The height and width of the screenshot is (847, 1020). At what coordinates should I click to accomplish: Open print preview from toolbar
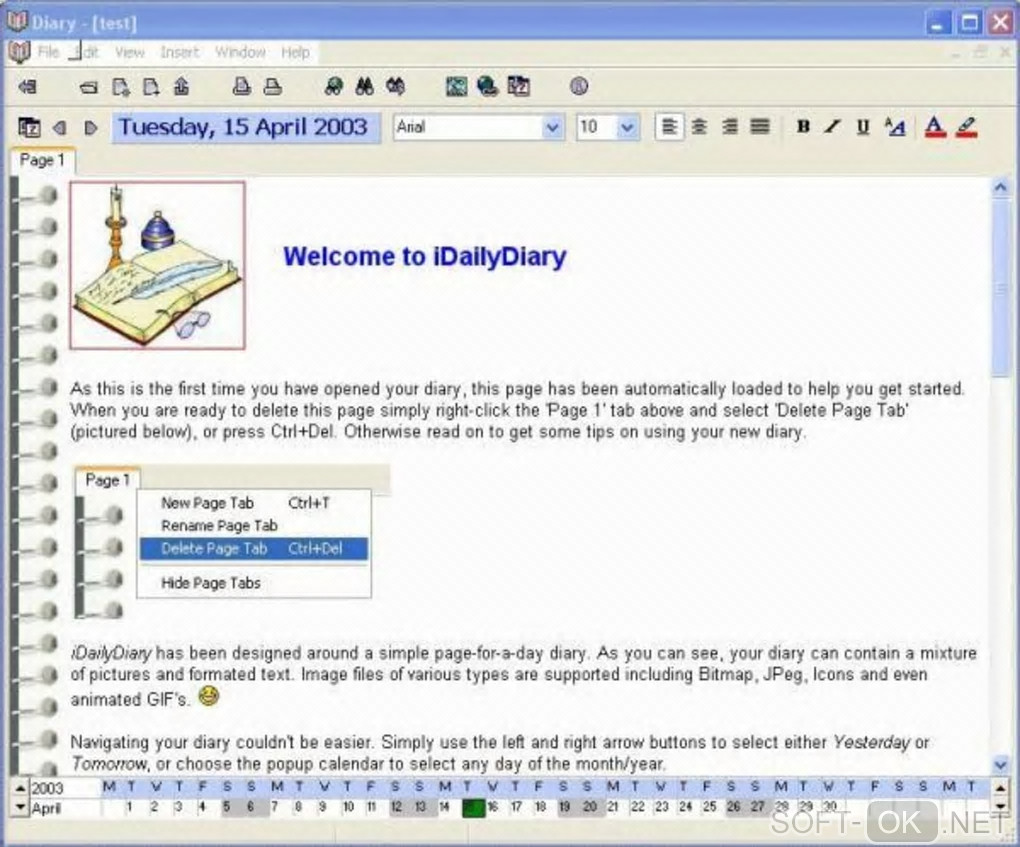(242, 87)
